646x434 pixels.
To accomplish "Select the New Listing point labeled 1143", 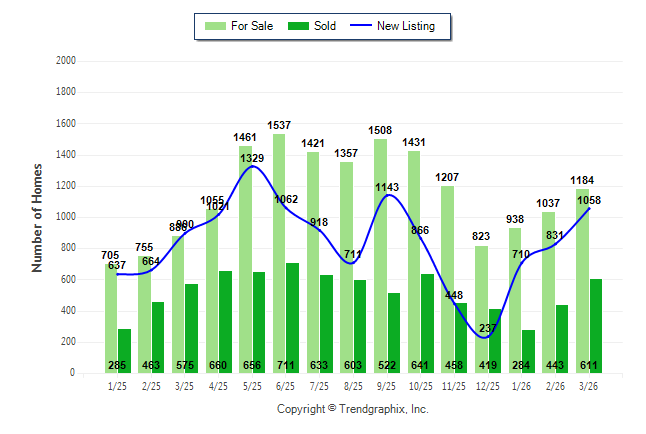I will pyautogui.click(x=387, y=195).
